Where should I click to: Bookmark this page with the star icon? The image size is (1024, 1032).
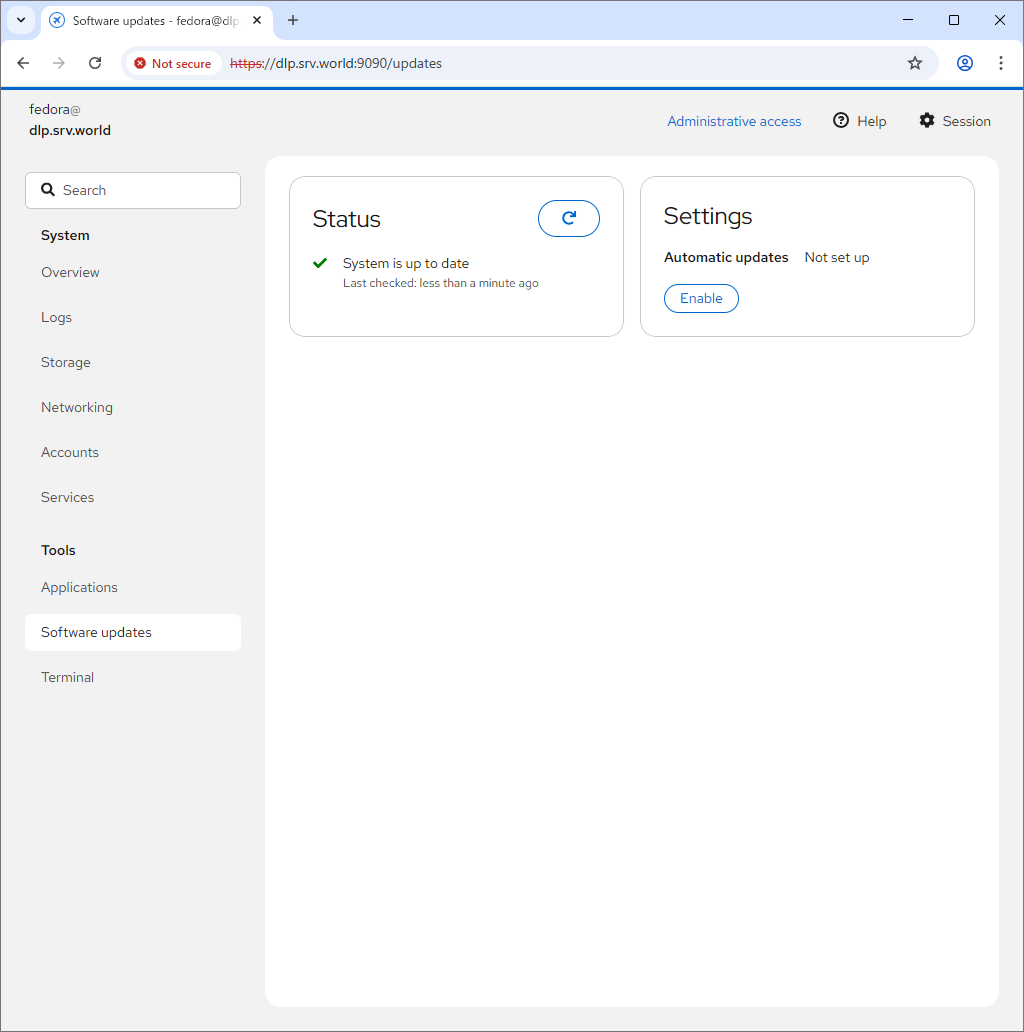915,63
